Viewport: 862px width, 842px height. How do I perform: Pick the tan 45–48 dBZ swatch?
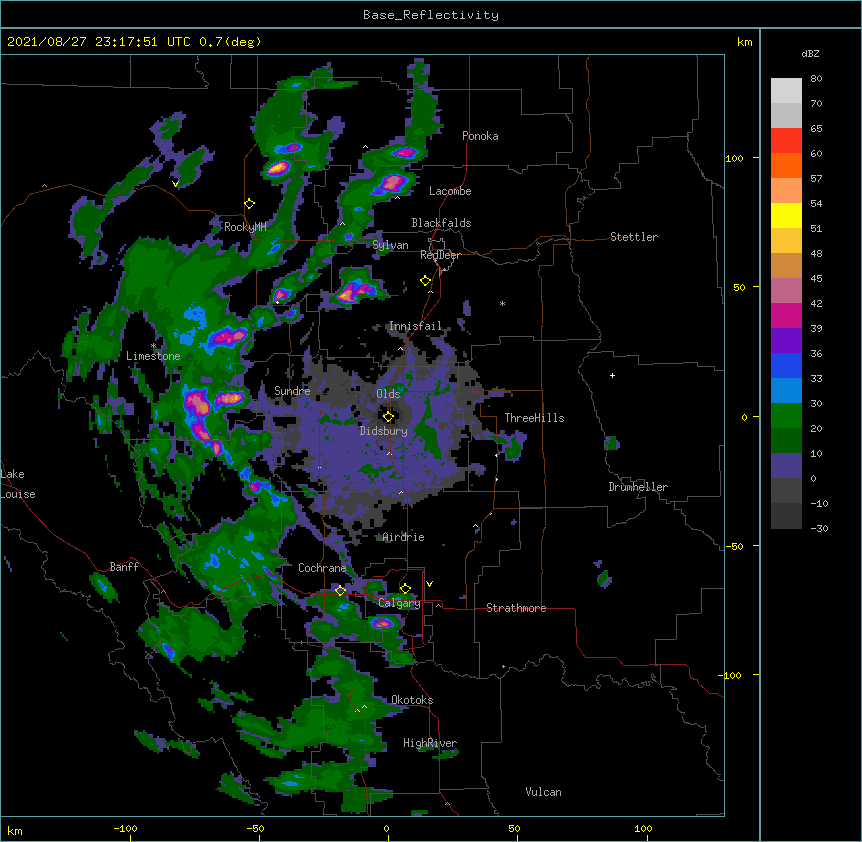click(786, 265)
